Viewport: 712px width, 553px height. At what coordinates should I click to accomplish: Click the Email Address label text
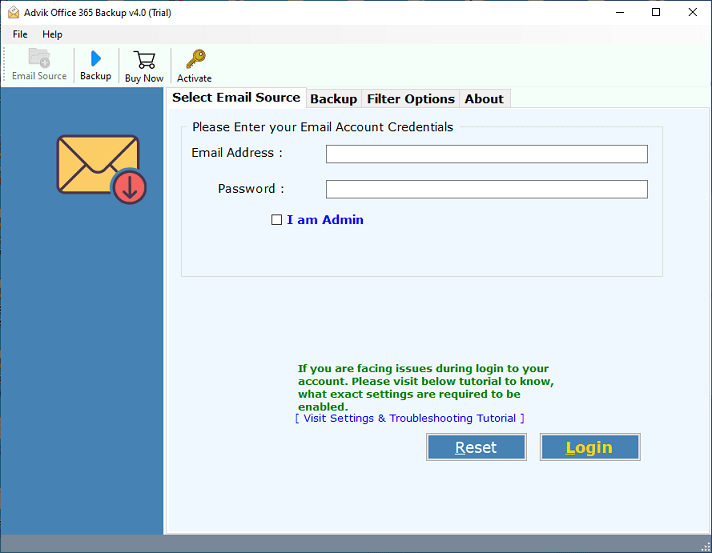click(x=237, y=153)
